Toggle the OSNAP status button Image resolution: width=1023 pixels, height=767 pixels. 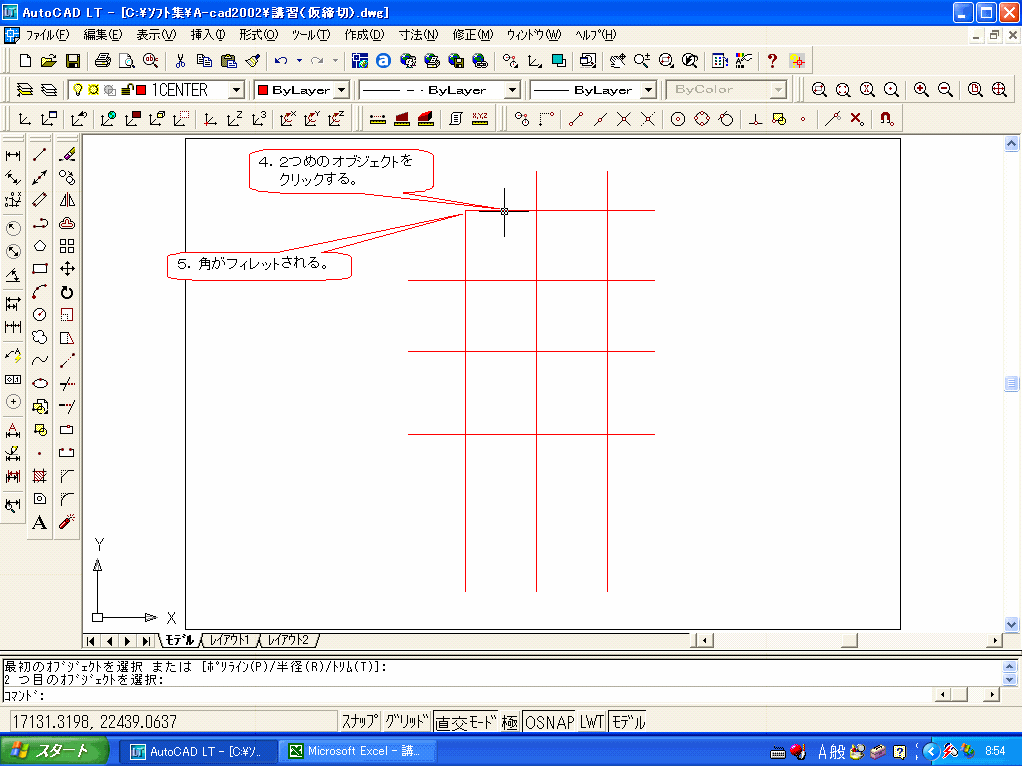tap(549, 722)
